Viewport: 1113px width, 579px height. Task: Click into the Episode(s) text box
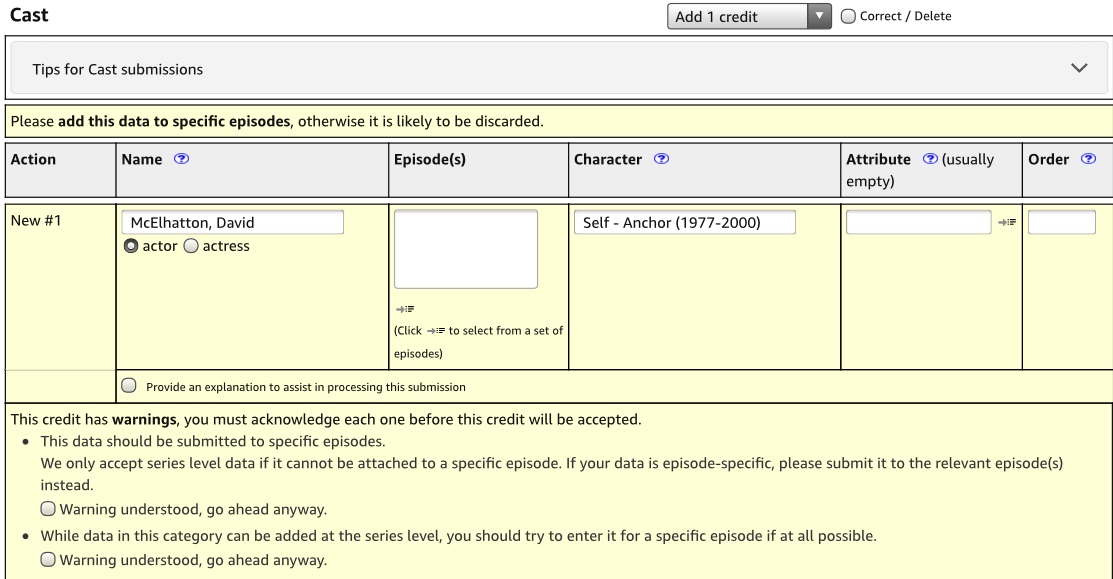466,249
